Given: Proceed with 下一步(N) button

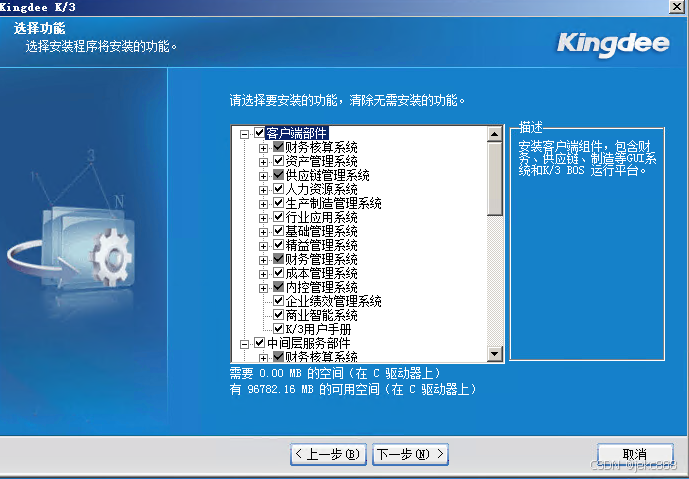Looking at the screenshot, I should (x=410, y=454).
